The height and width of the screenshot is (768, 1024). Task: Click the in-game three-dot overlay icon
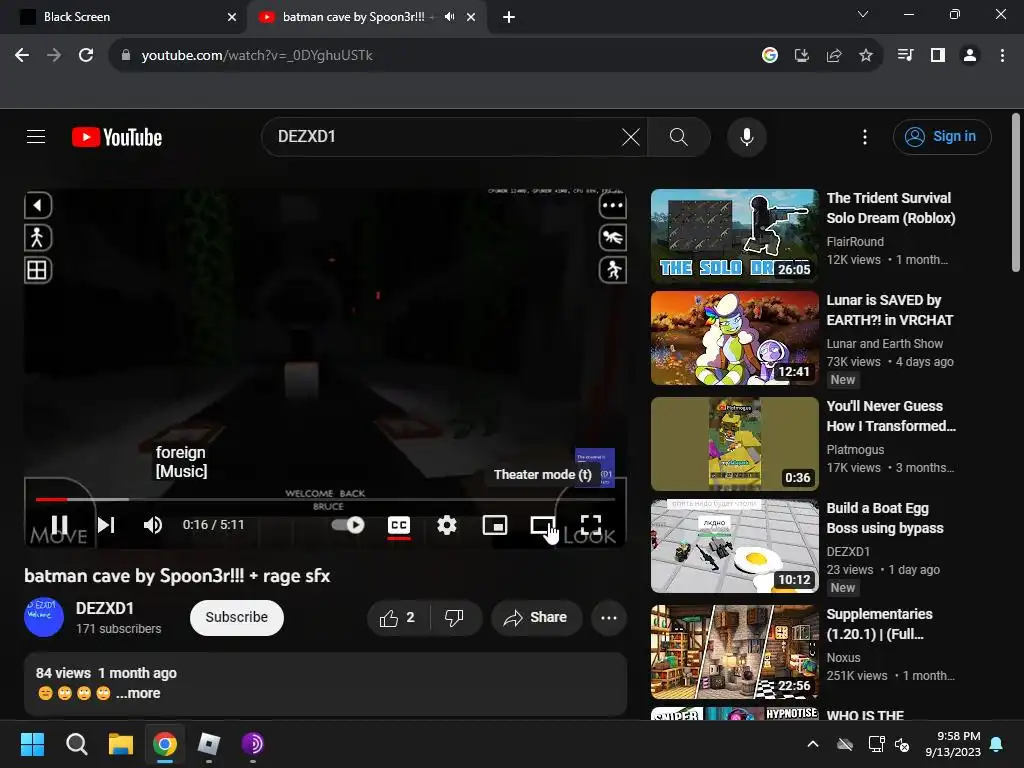tap(613, 206)
